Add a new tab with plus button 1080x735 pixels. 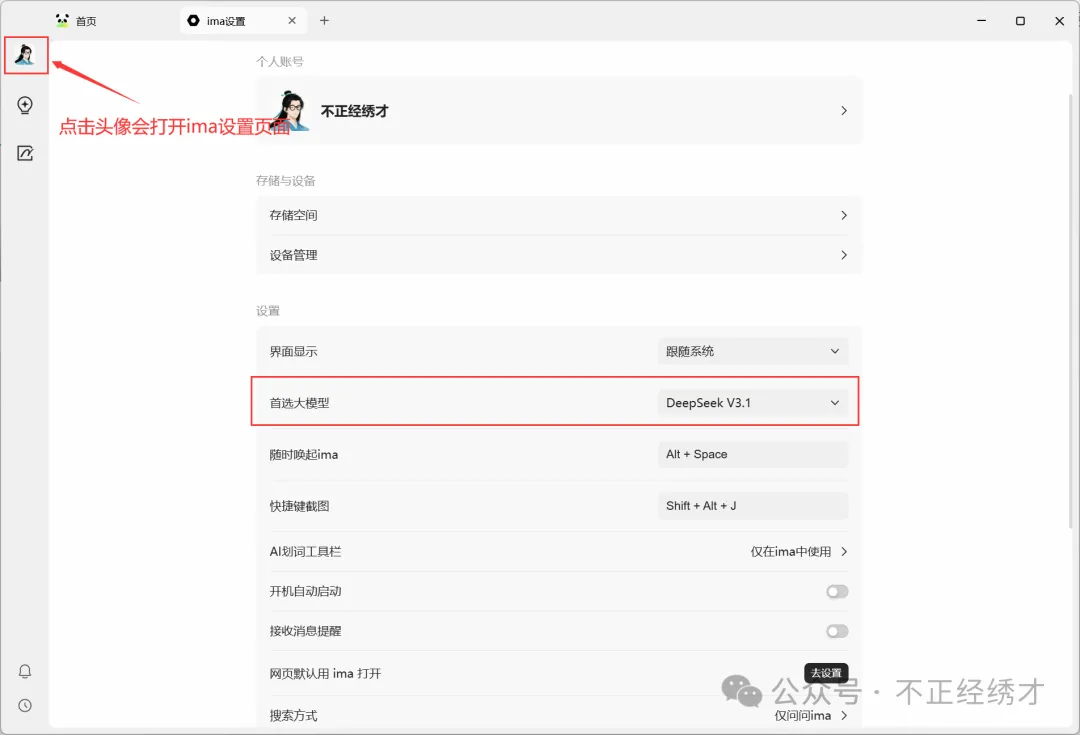(324, 21)
